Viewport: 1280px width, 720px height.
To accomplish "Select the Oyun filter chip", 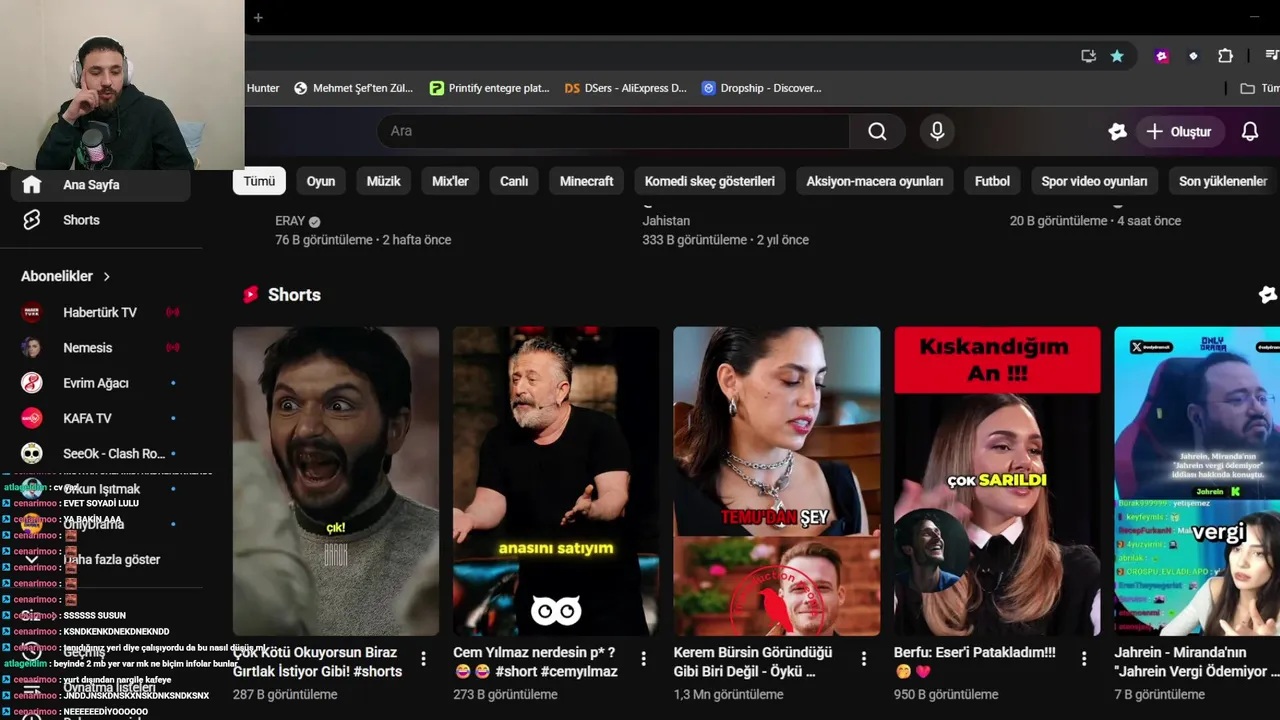I will pos(321,181).
